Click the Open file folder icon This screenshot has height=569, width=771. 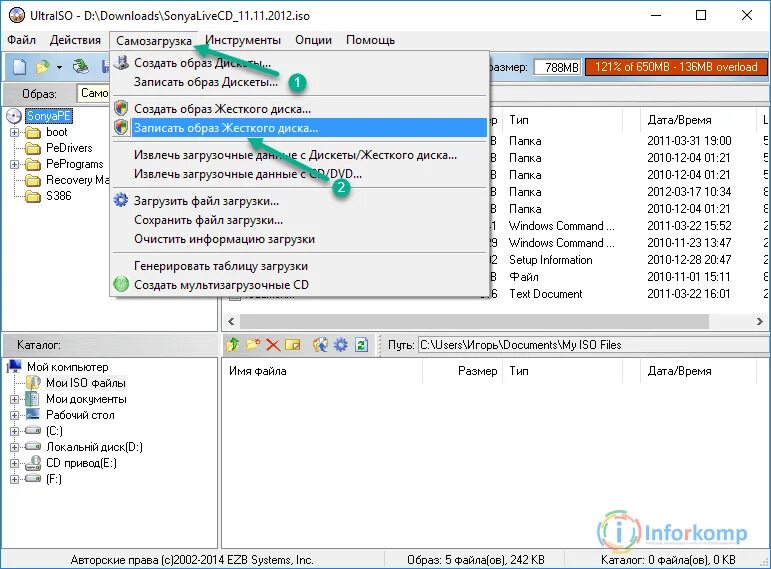point(43,67)
